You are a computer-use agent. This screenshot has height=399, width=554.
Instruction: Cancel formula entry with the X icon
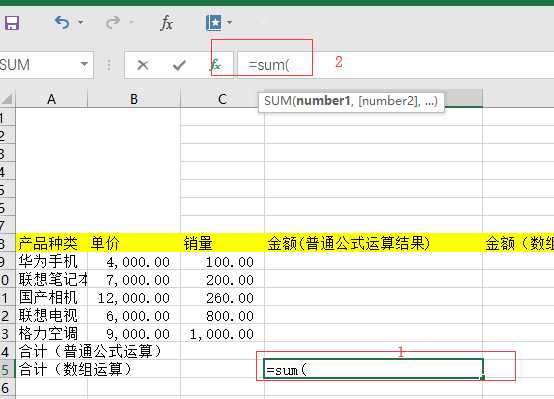143,65
